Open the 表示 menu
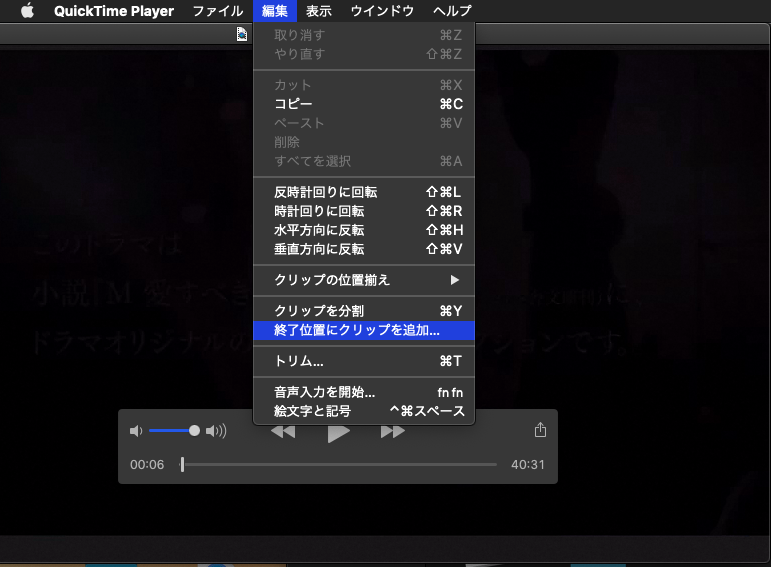The width and height of the screenshot is (771, 567). coord(319,11)
